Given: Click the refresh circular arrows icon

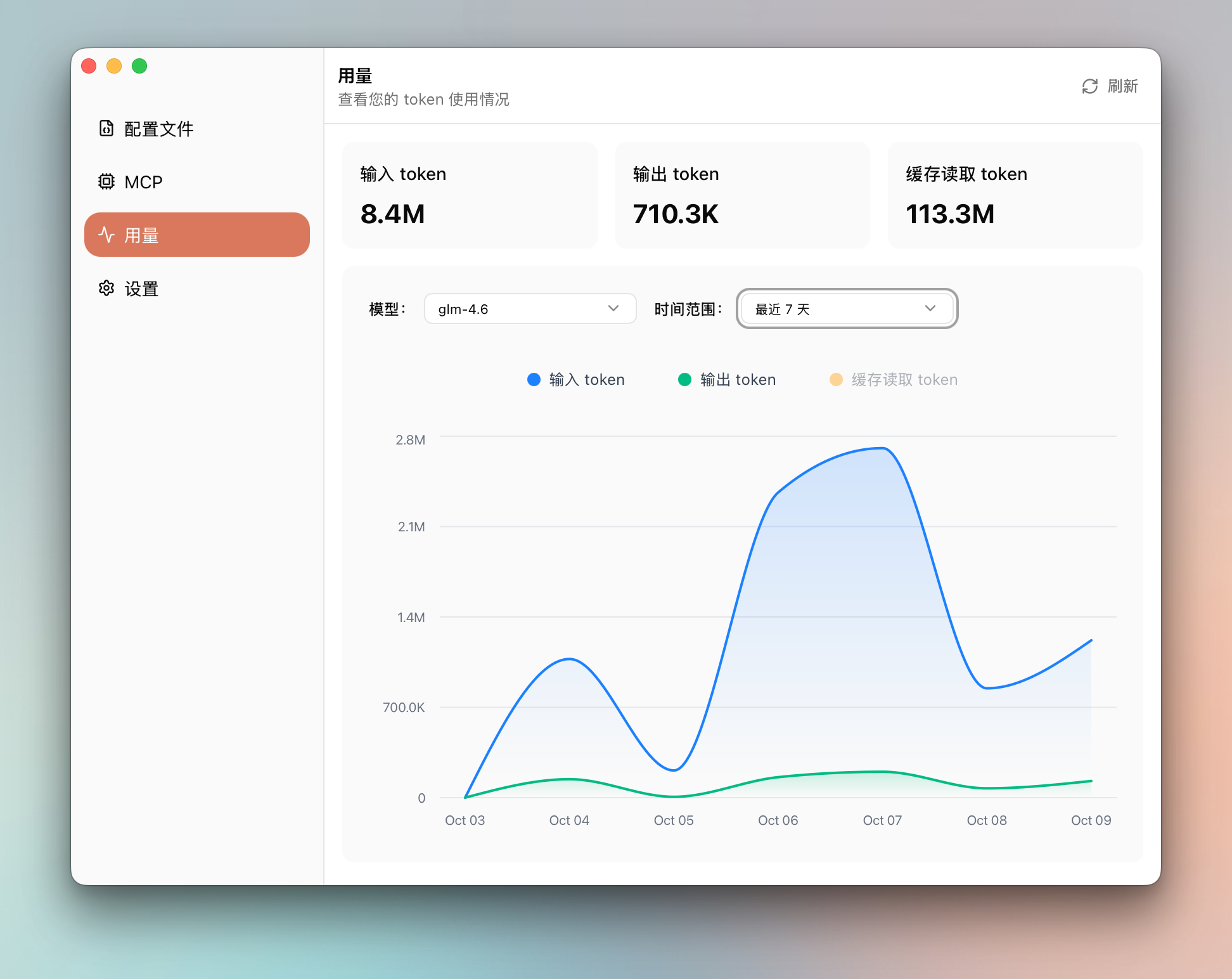Looking at the screenshot, I should (1089, 86).
